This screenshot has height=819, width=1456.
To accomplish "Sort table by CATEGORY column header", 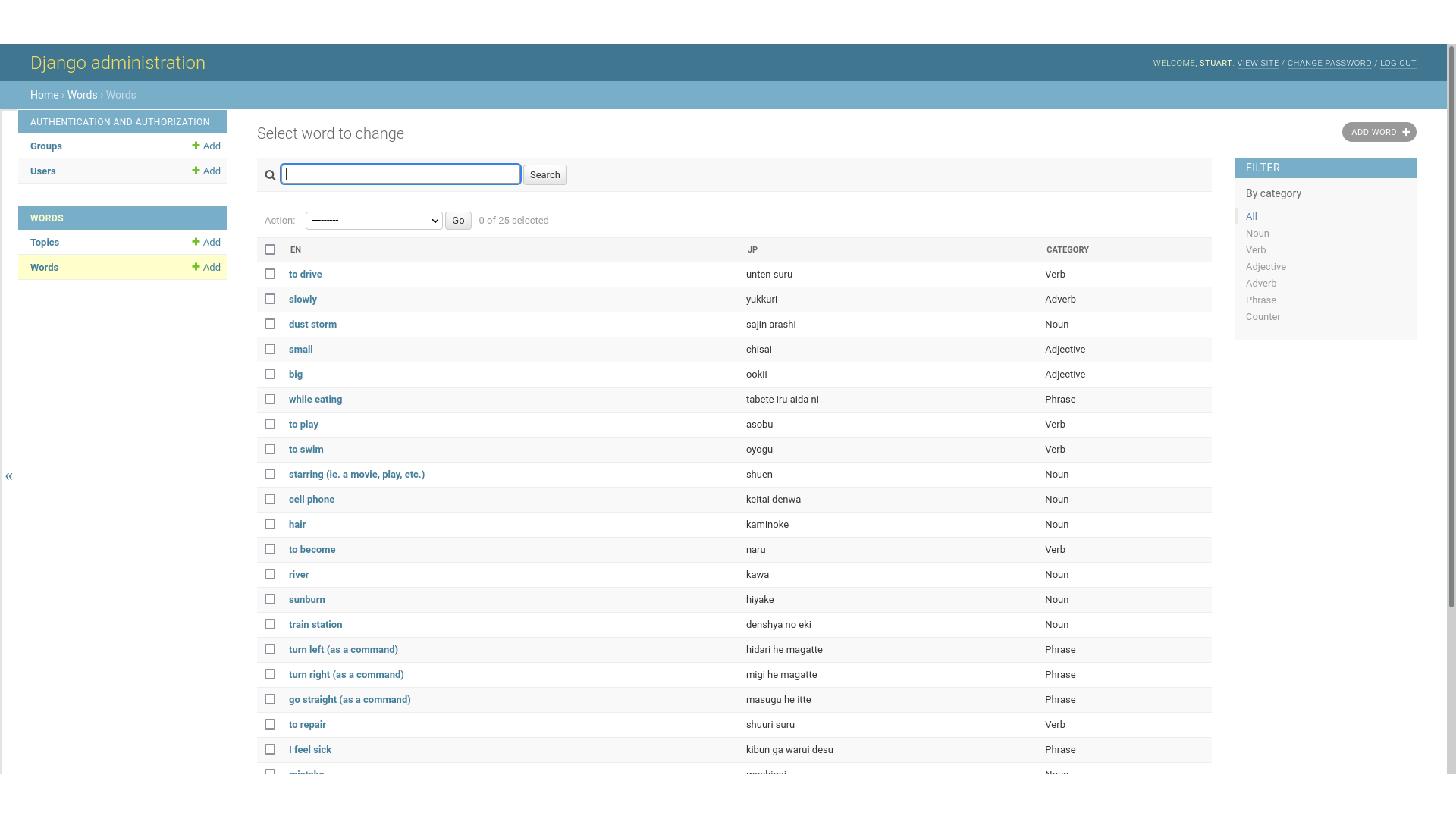I will pyautogui.click(x=1067, y=249).
